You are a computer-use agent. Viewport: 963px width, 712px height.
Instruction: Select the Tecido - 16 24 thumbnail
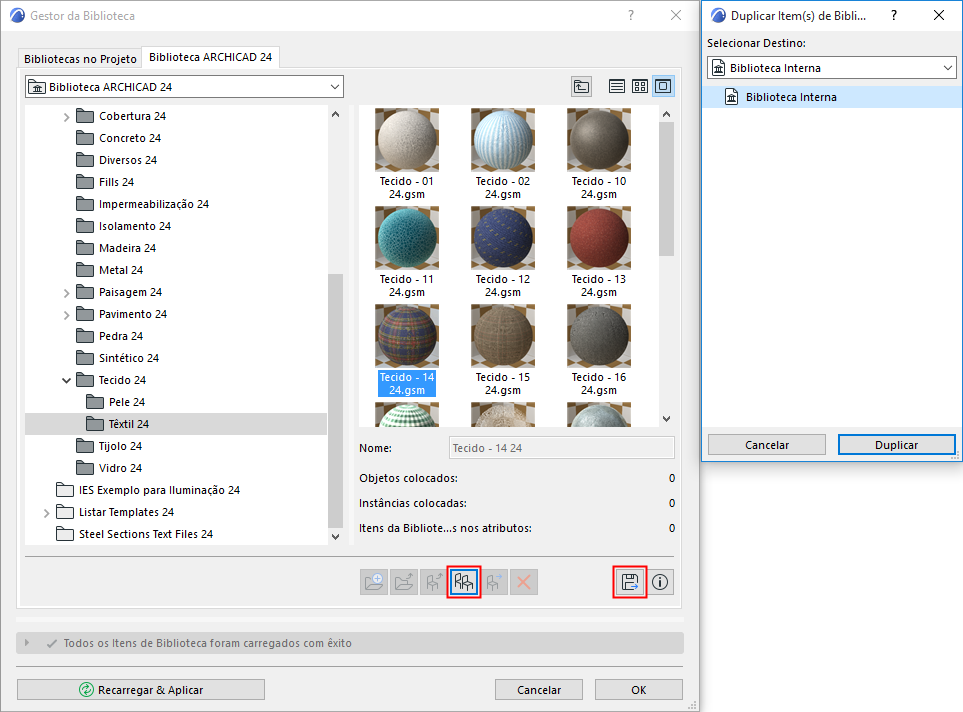tap(598, 336)
